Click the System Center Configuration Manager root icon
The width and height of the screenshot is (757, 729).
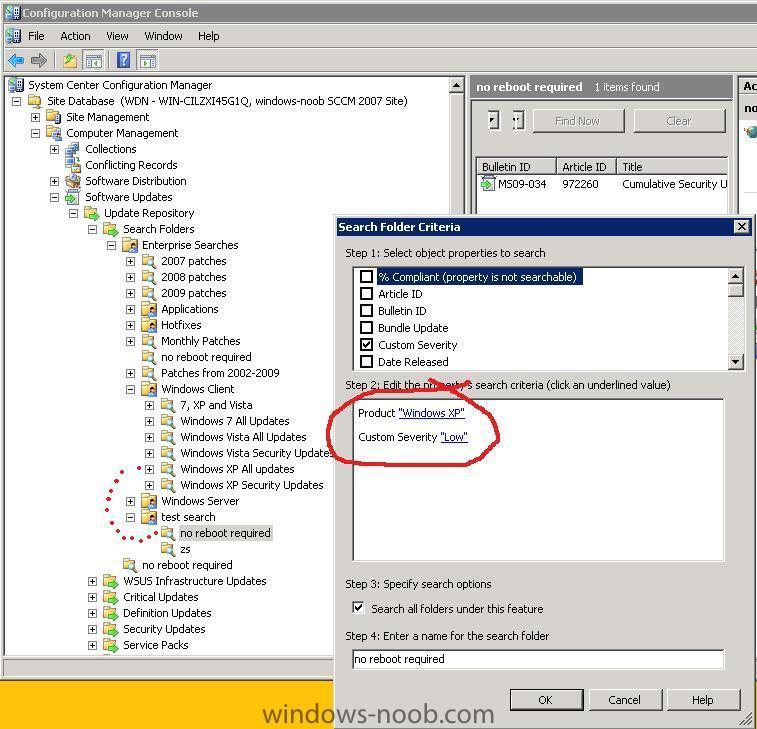pos(16,85)
